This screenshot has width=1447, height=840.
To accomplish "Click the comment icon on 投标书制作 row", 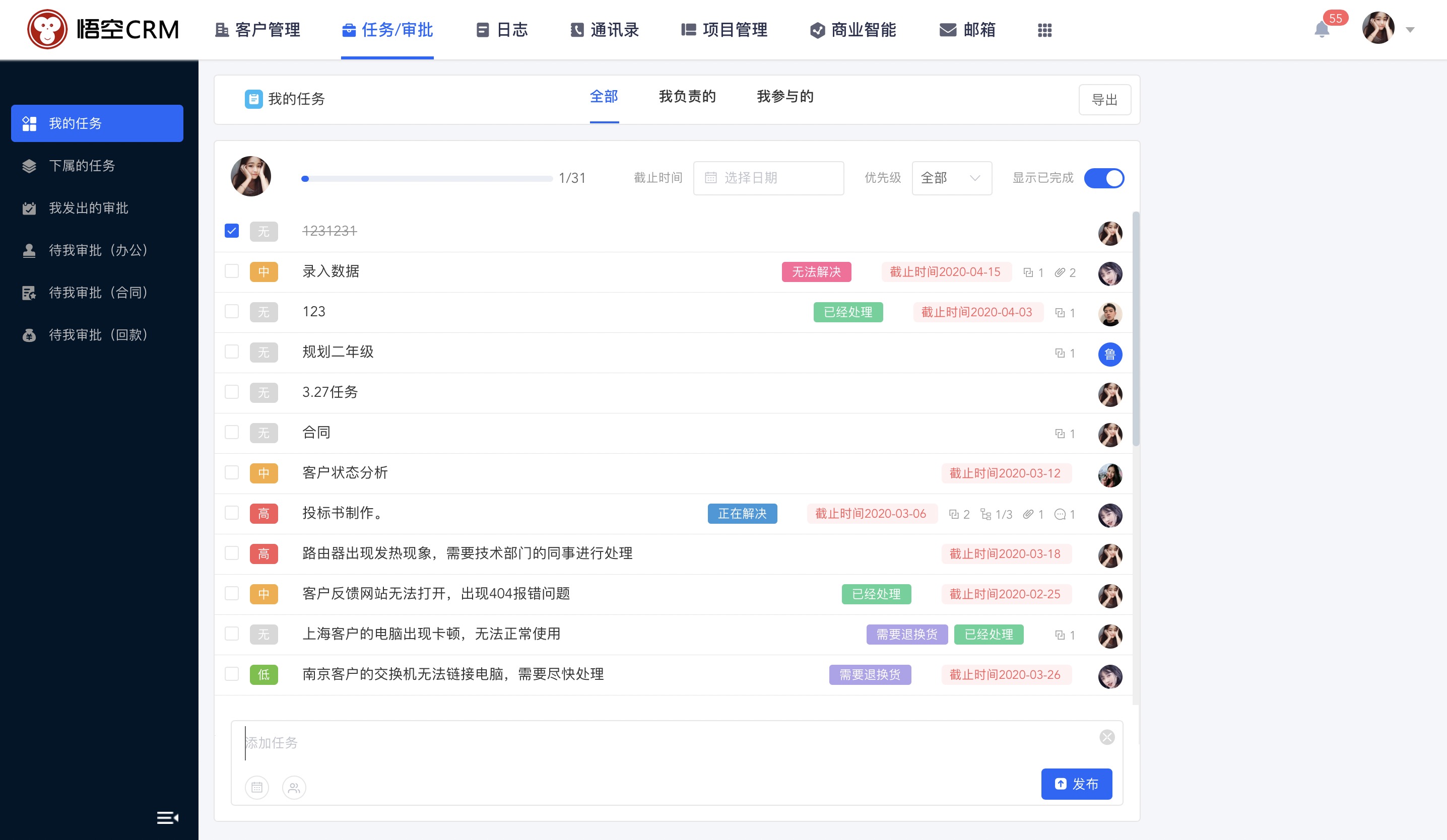I will [1060, 514].
